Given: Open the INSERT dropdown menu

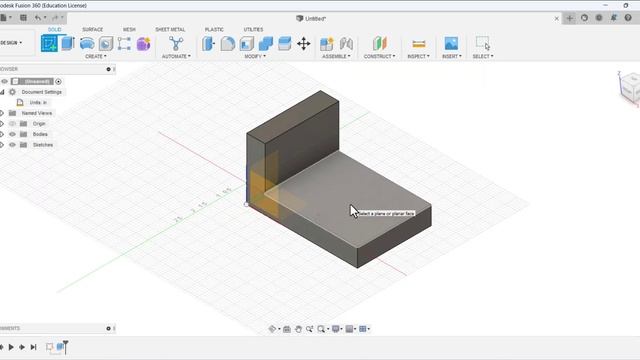Looking at the screenshot, I should point(451,56).
